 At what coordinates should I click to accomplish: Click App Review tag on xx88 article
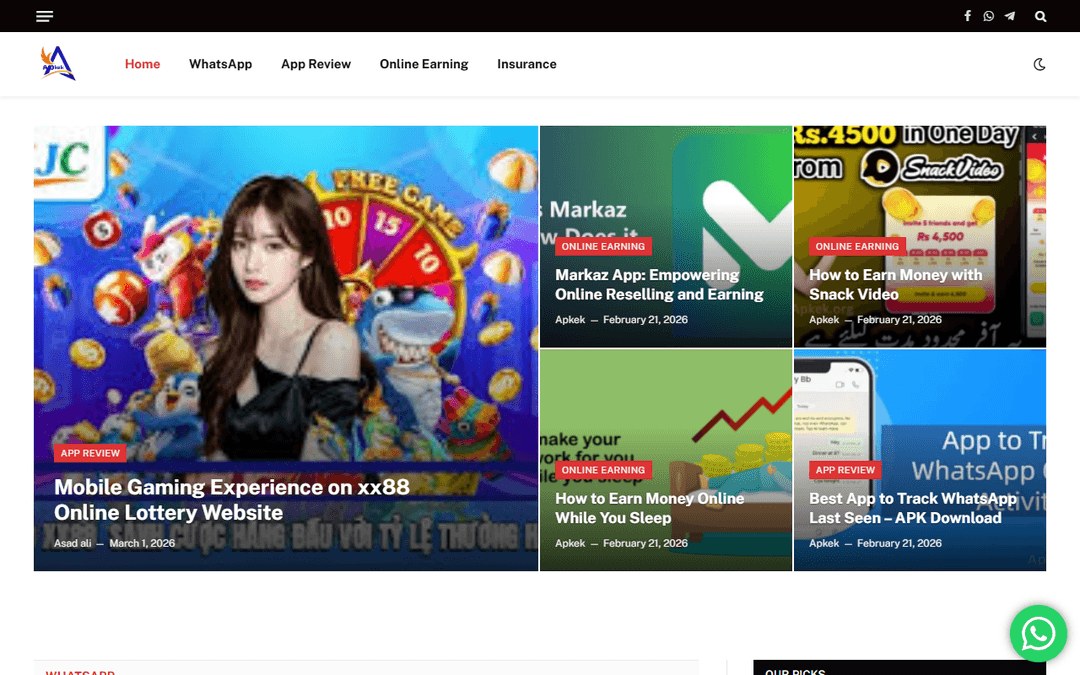tap(90, 453)
